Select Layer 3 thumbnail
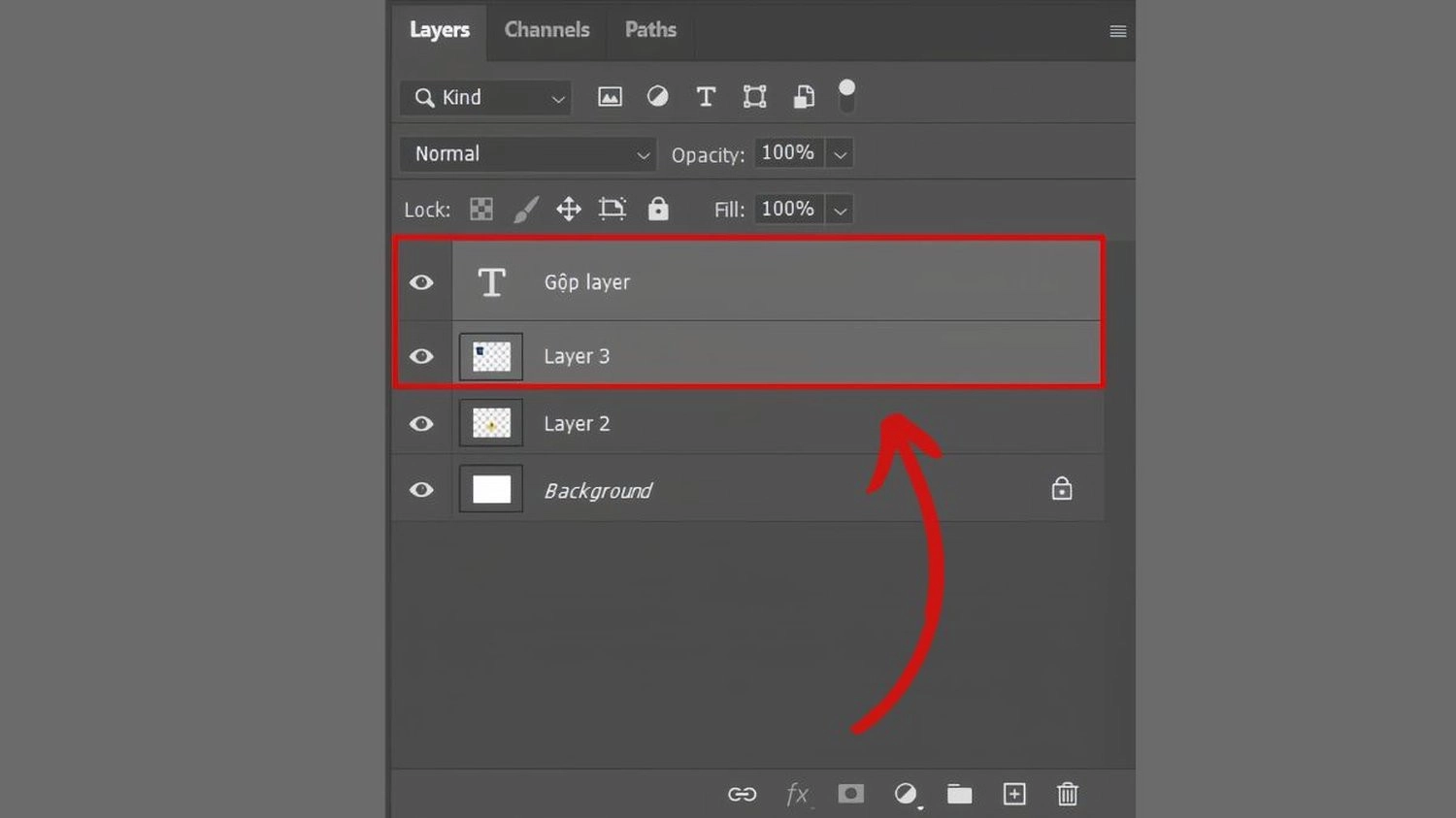Screen dimensions: 1456x818 coord(491,356)
